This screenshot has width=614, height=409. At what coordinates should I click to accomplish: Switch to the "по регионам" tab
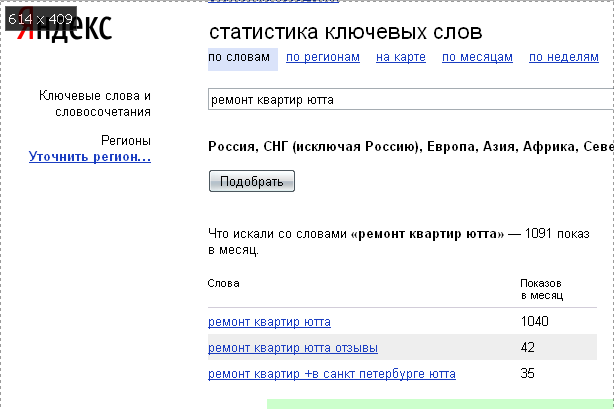click(x=322, y=58)
